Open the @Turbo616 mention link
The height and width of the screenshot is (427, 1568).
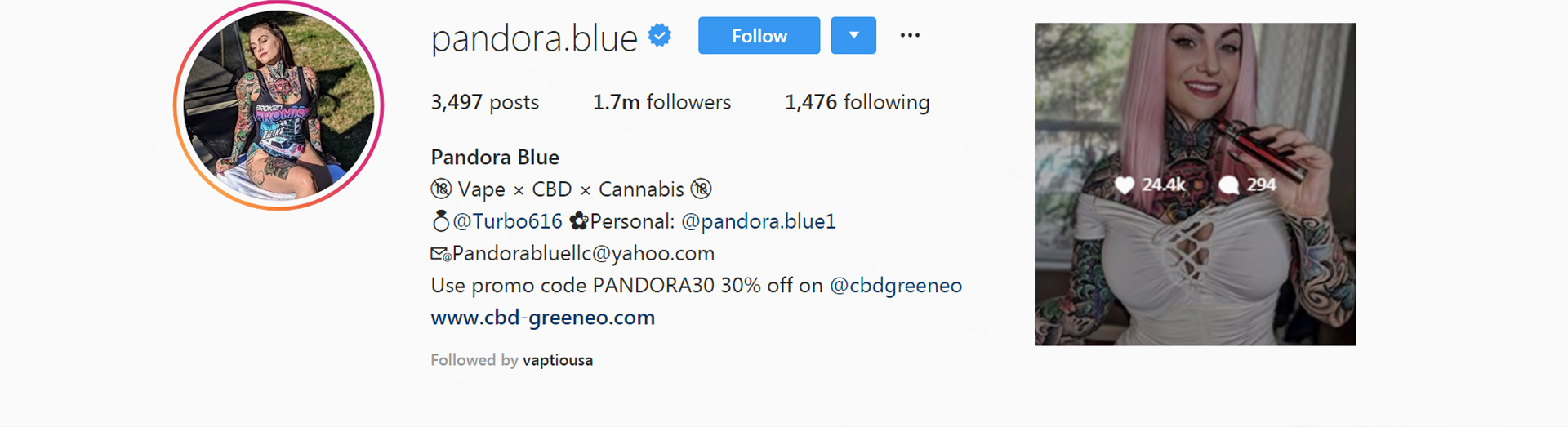(507, 221)
